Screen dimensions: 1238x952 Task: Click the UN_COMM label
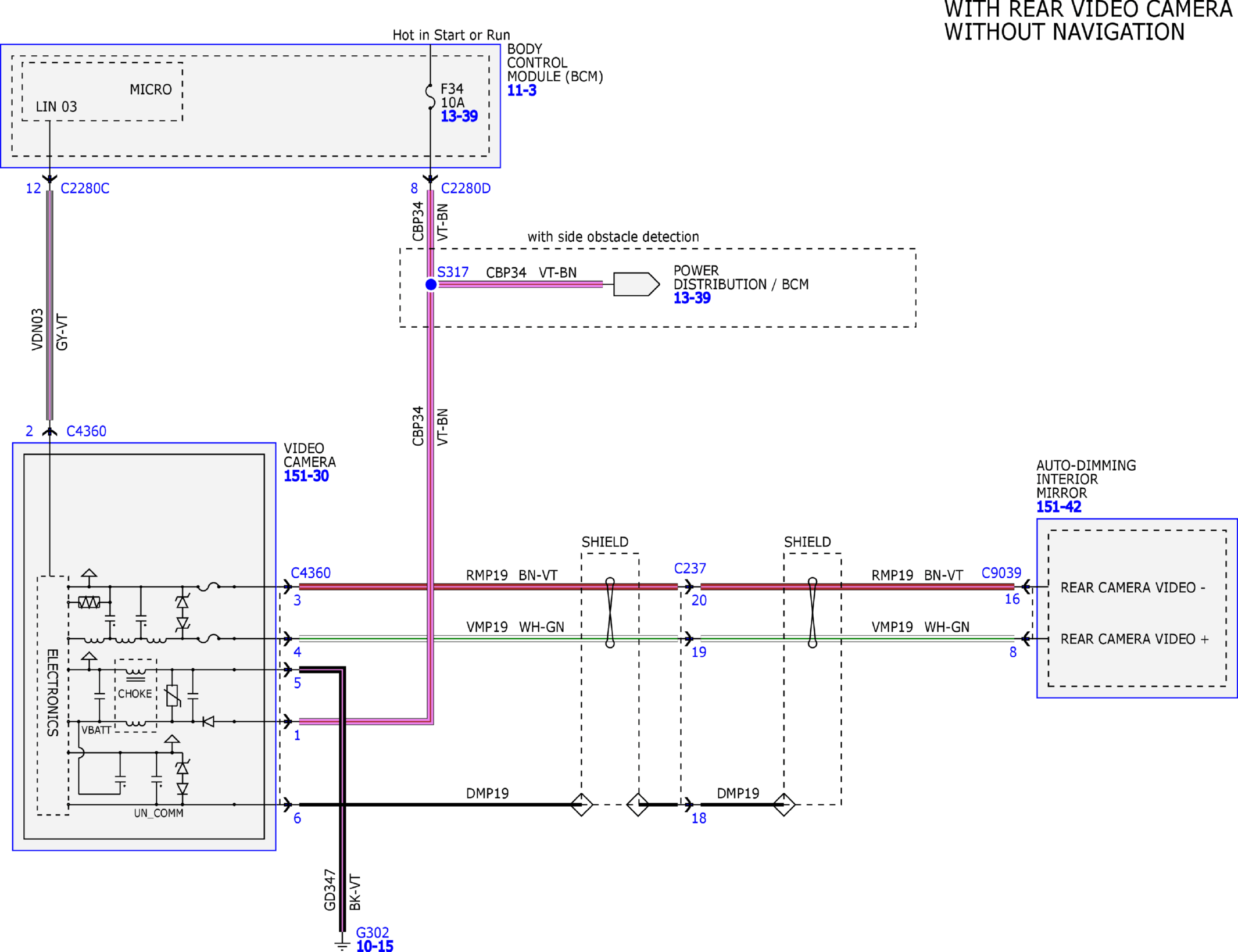pos(159,813)
